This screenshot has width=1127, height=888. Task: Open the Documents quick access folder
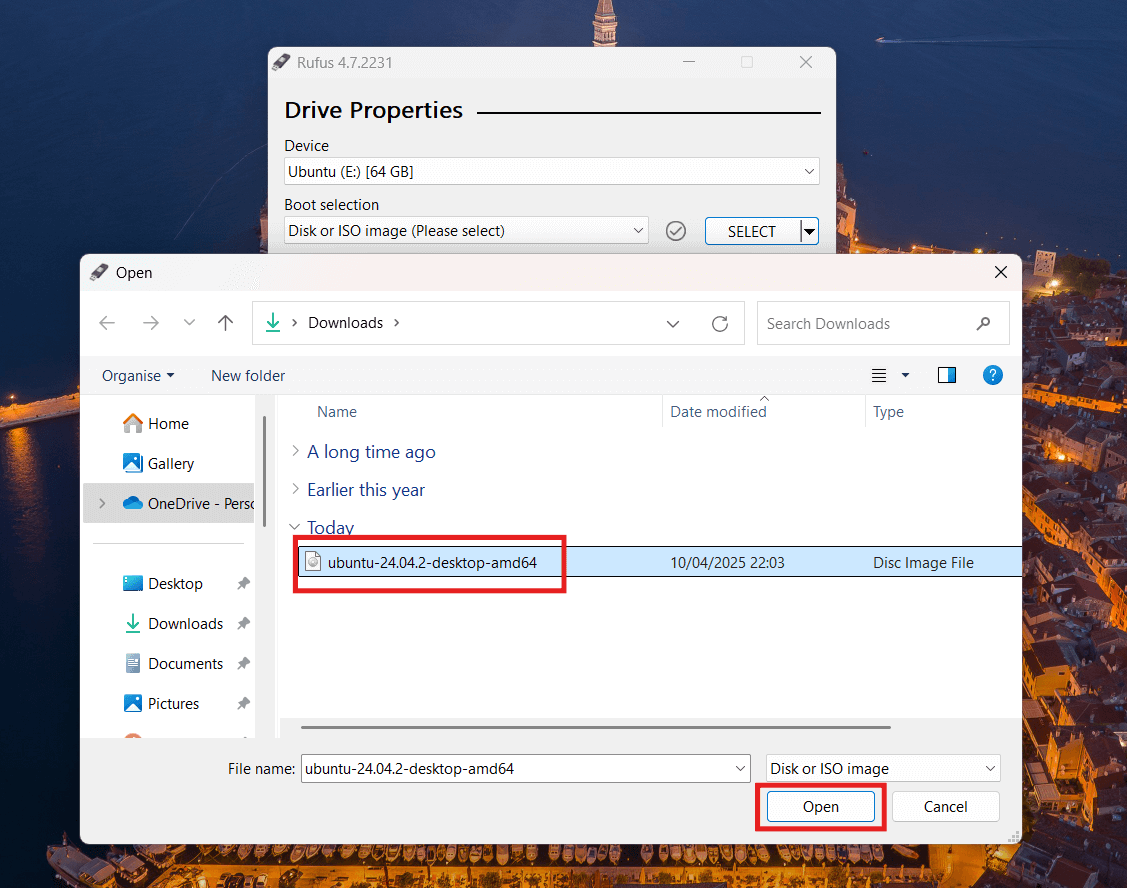tap(173, 663)
